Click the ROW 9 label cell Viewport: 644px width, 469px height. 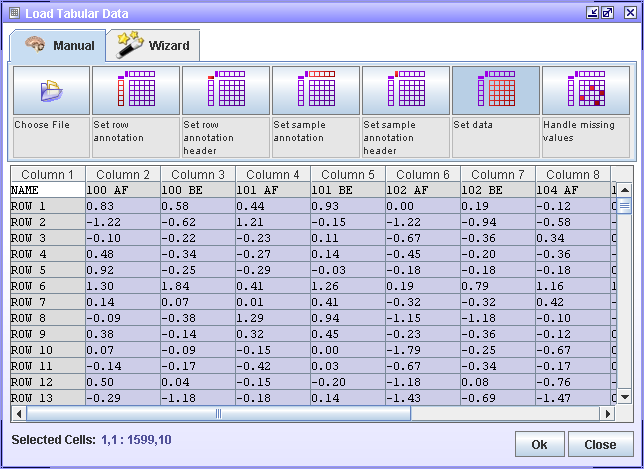(x=48, y=334)
